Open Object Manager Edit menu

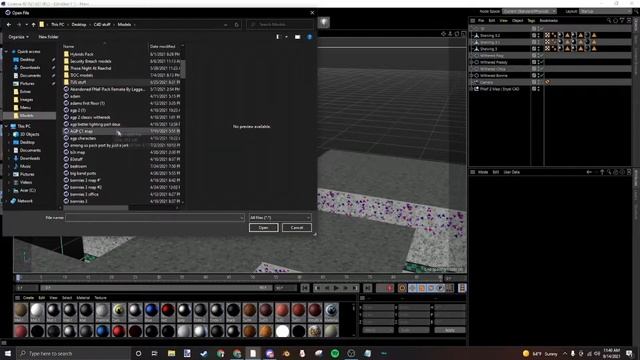point(491,20)
